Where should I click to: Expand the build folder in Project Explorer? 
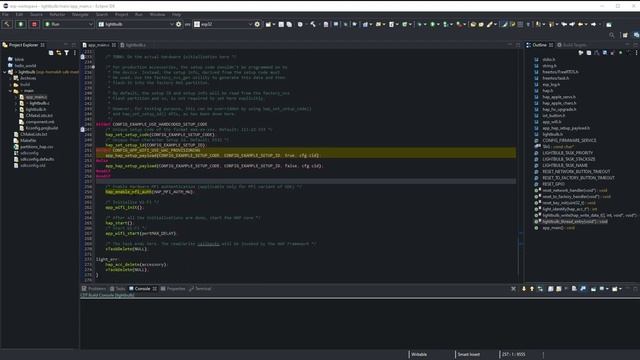pyautogui.click(x=11, y=85)
